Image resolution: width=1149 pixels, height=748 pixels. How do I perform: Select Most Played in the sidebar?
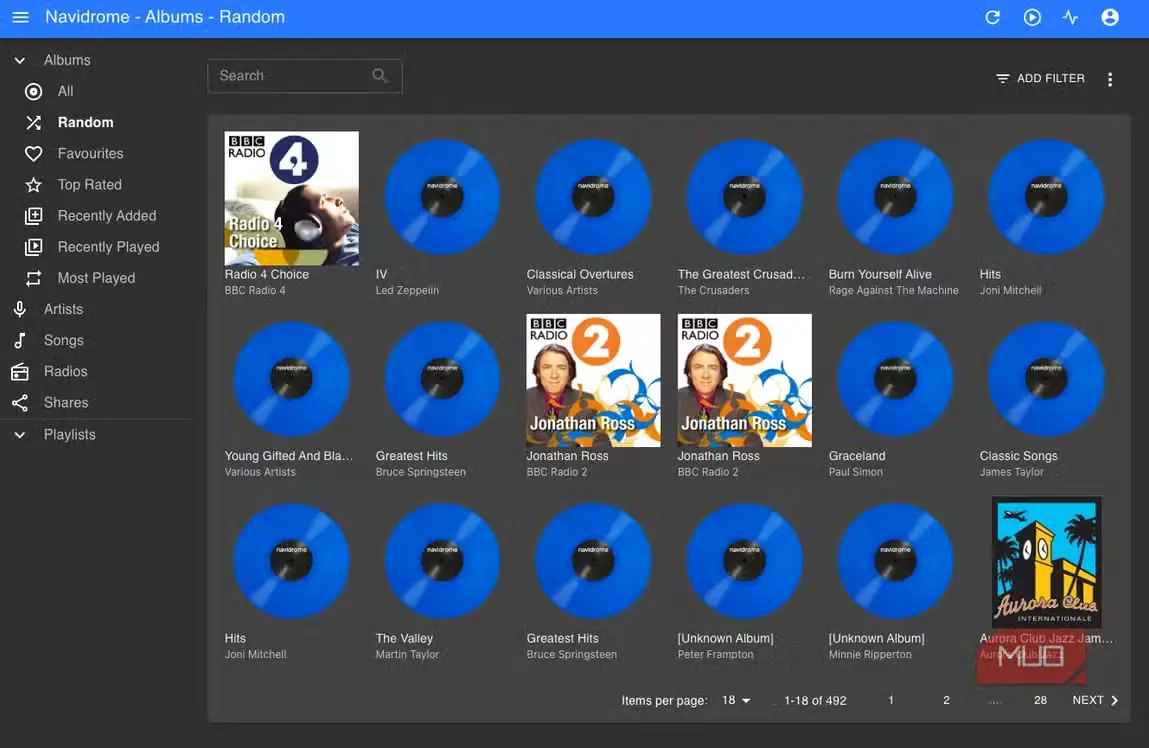[96, 278]
